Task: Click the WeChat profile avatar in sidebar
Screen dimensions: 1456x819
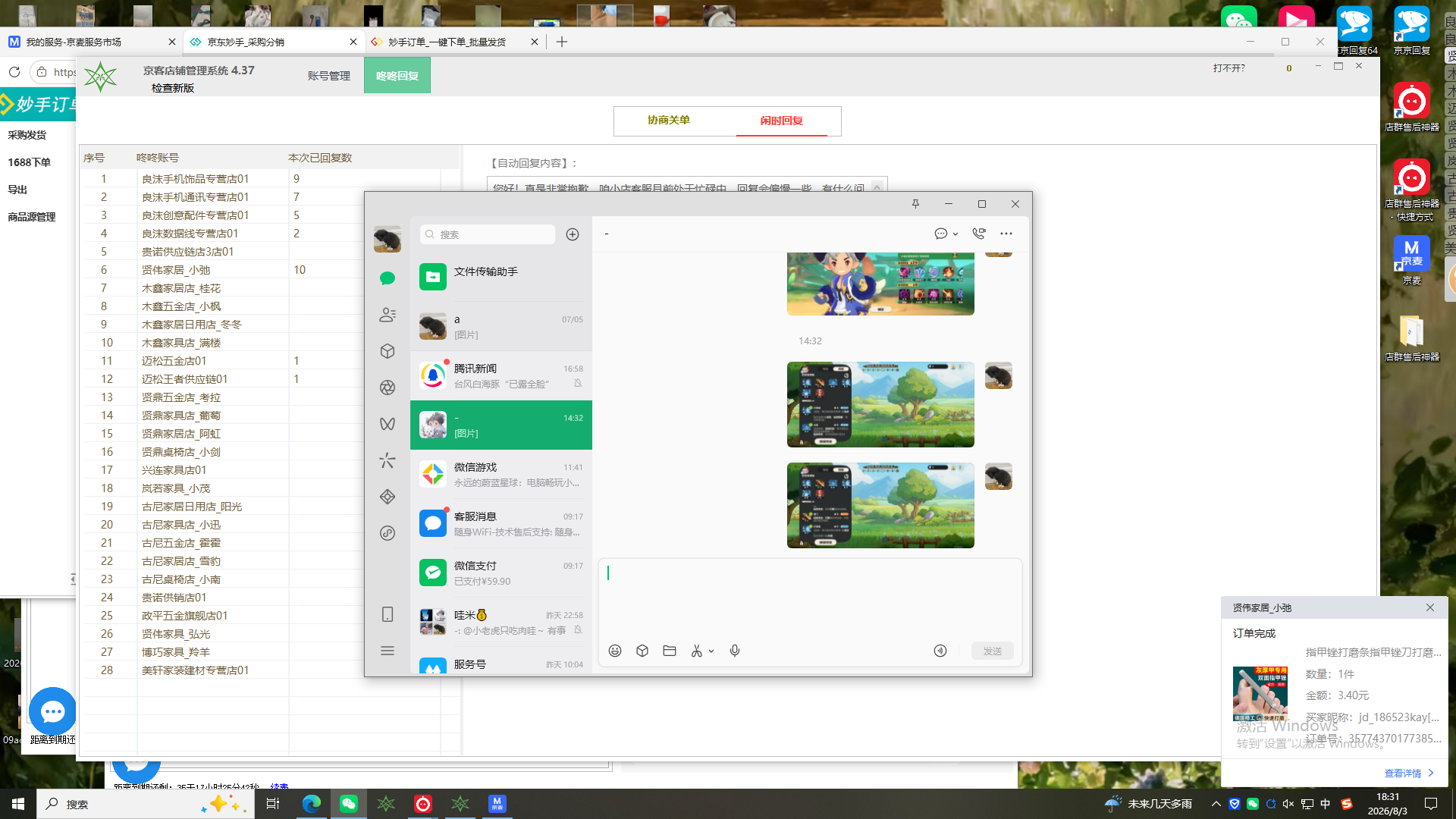Action: [388, 240]
